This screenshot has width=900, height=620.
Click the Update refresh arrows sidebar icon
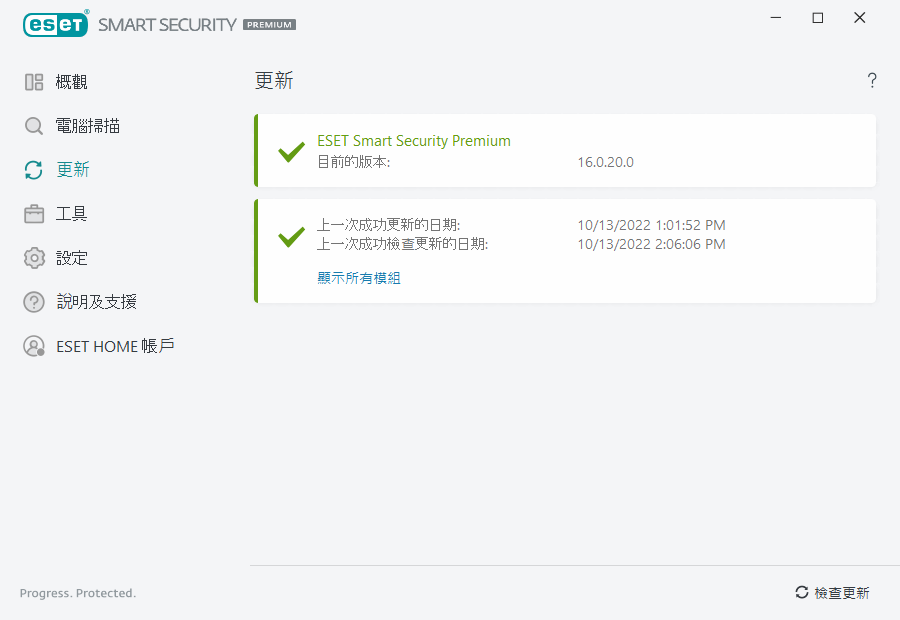point(34,170)
